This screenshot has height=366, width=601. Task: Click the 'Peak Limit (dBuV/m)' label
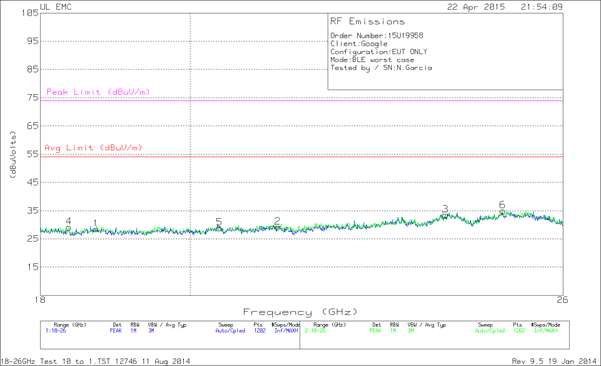coord(98,92)
